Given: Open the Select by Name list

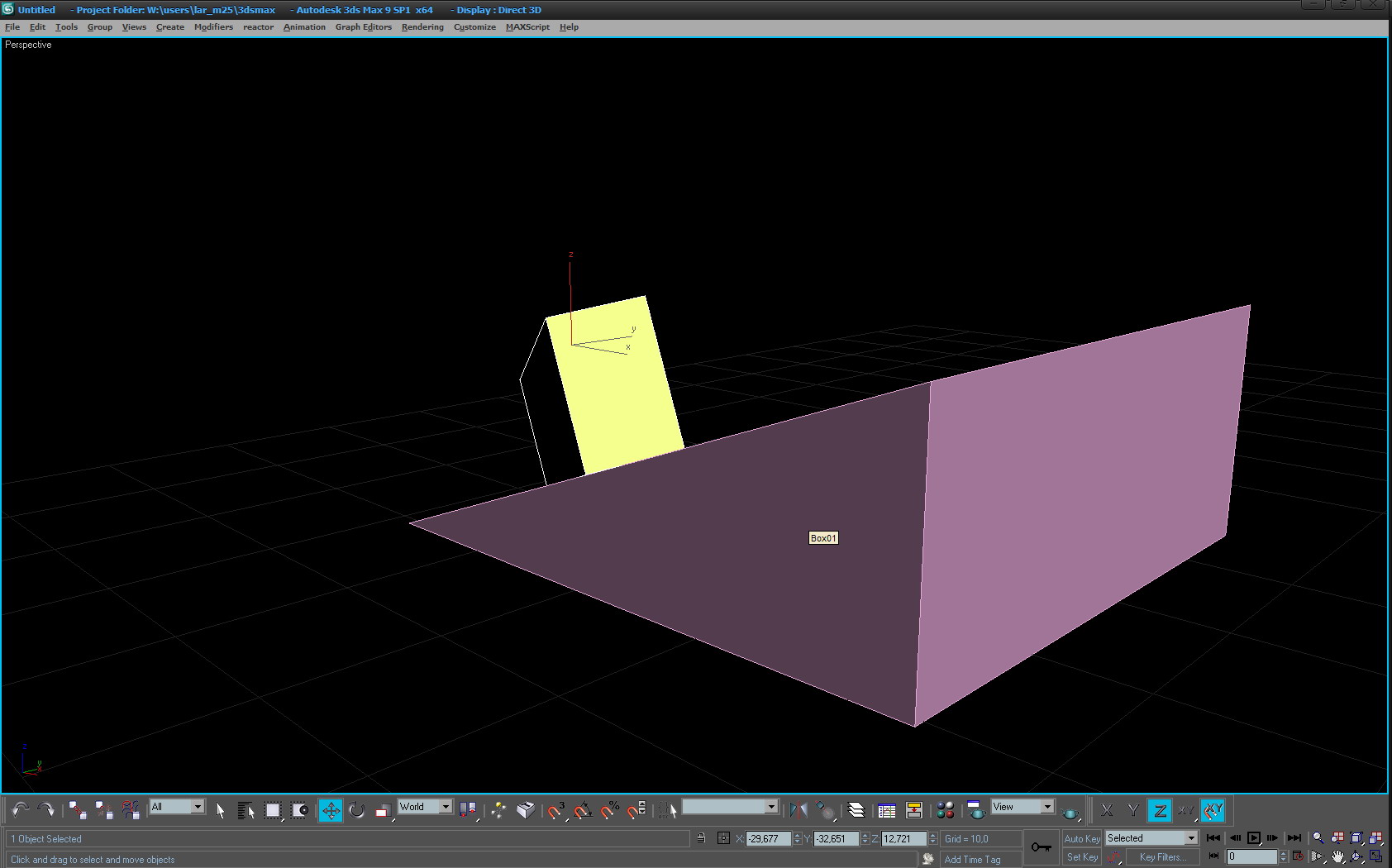Looking at the screenshot, I should (x=246, y=810).
